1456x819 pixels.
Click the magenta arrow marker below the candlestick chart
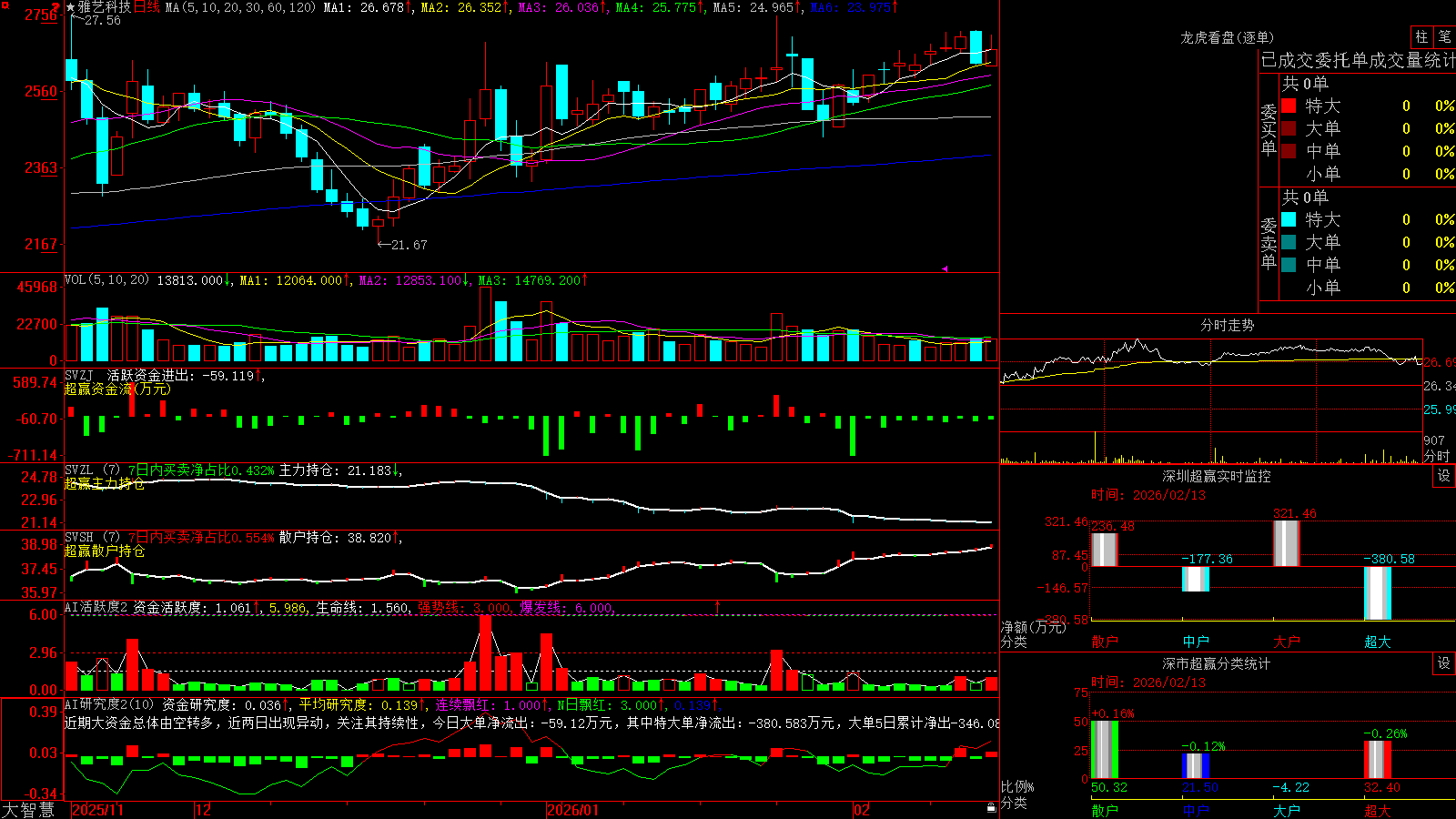945,268
